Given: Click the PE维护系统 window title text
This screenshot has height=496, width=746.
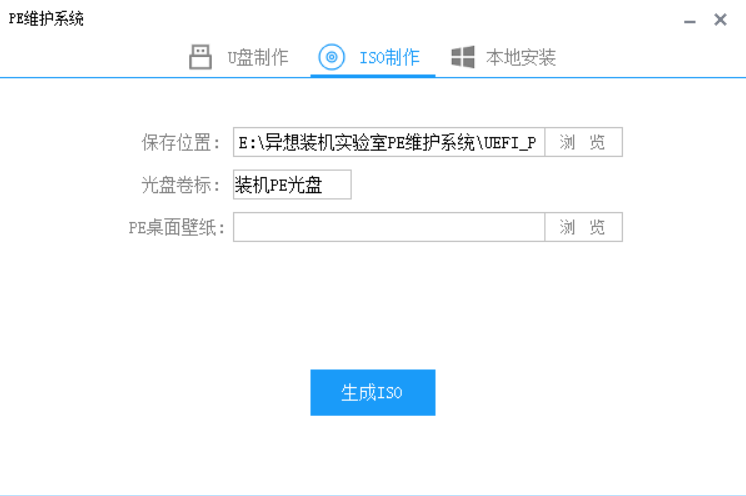Looking at the screenshot, I should [47, 19].
